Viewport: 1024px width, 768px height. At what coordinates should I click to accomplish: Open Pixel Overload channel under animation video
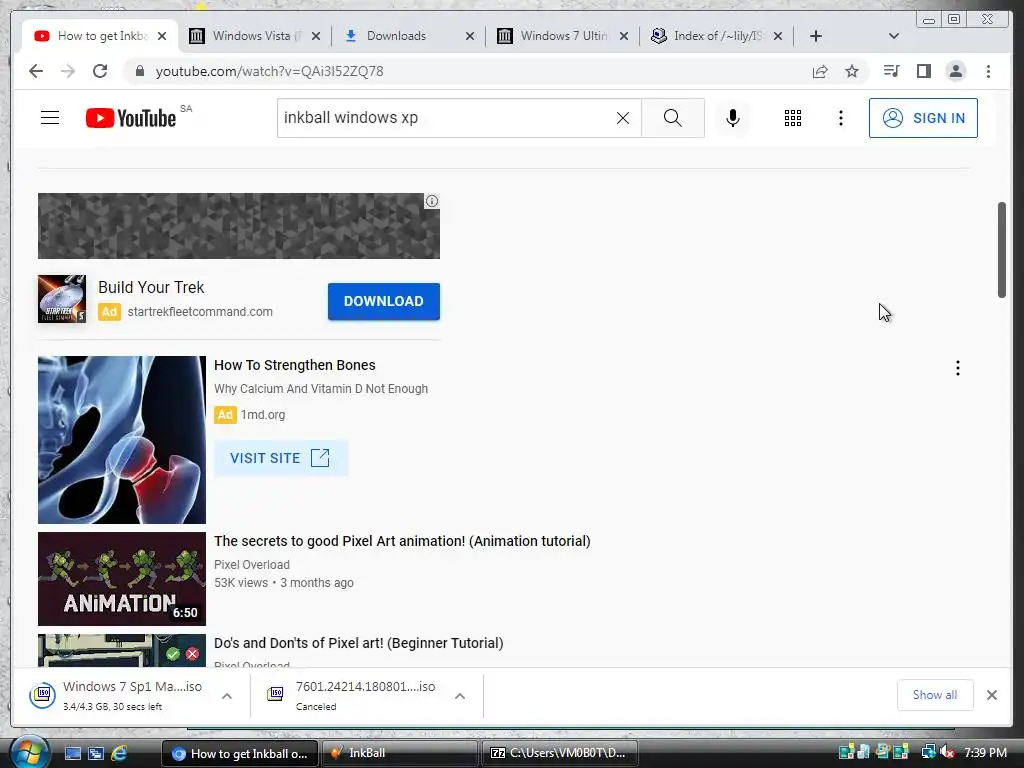pos(251,564)
